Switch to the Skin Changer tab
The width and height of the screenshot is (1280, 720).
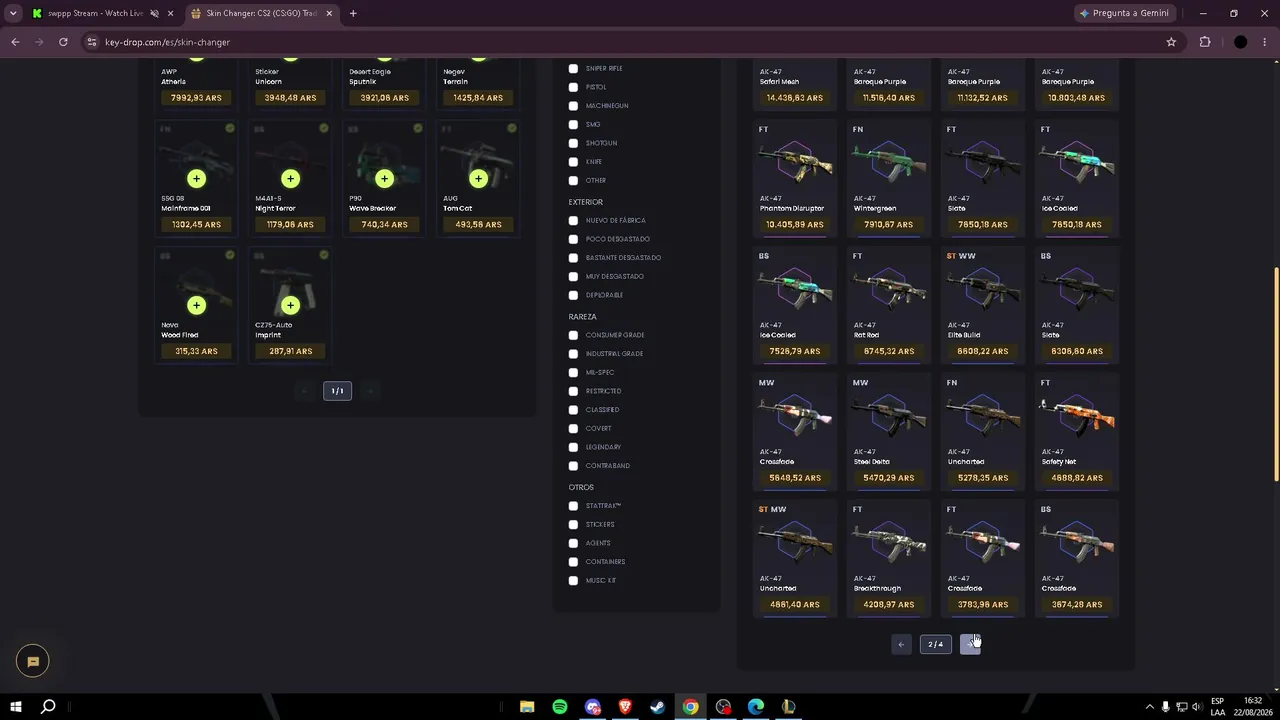pyautogui.click(x=262, y=13)
